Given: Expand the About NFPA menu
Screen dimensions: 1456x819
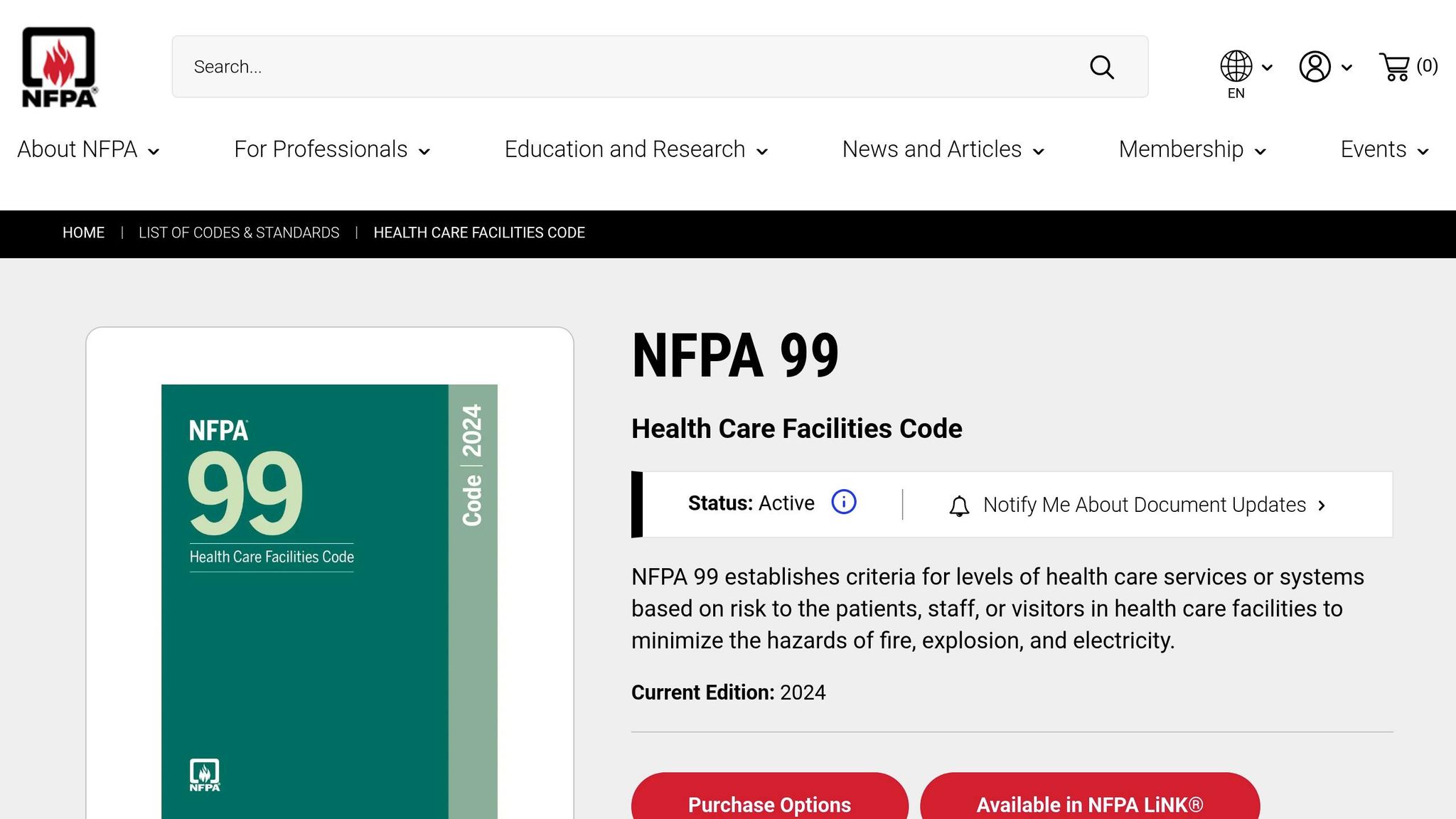Looking at the screenshot, I should tap(88, 149).
